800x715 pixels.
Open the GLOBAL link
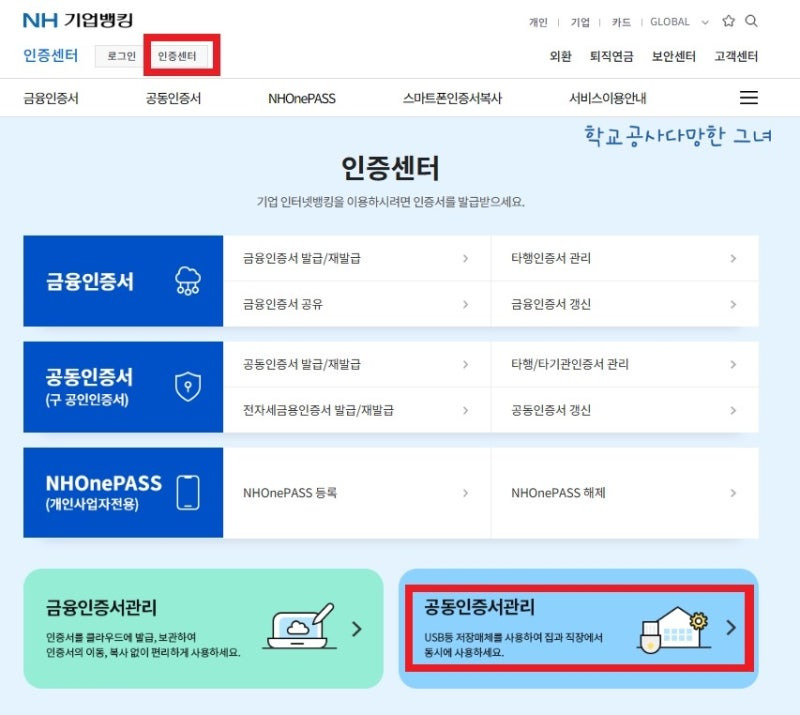[669, 22]
